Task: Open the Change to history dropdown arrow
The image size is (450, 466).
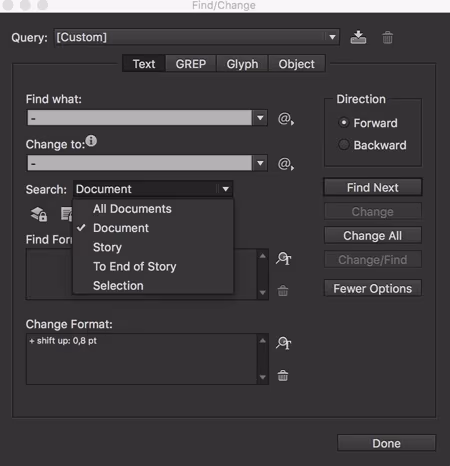Action: click(x=260, y=163)
